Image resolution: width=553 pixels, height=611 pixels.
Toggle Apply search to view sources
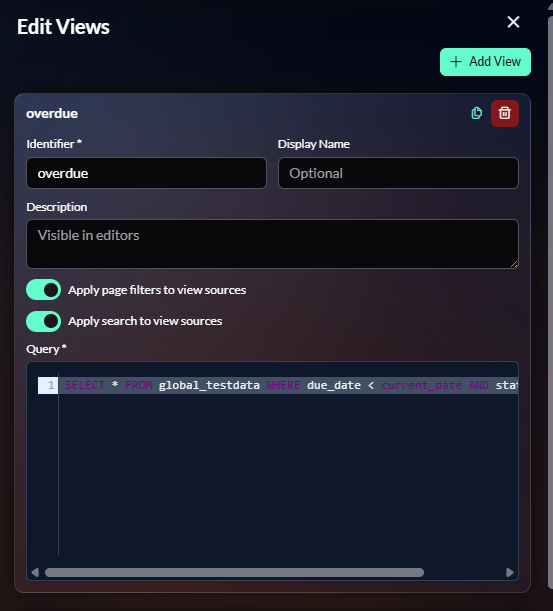click(44, 321)
